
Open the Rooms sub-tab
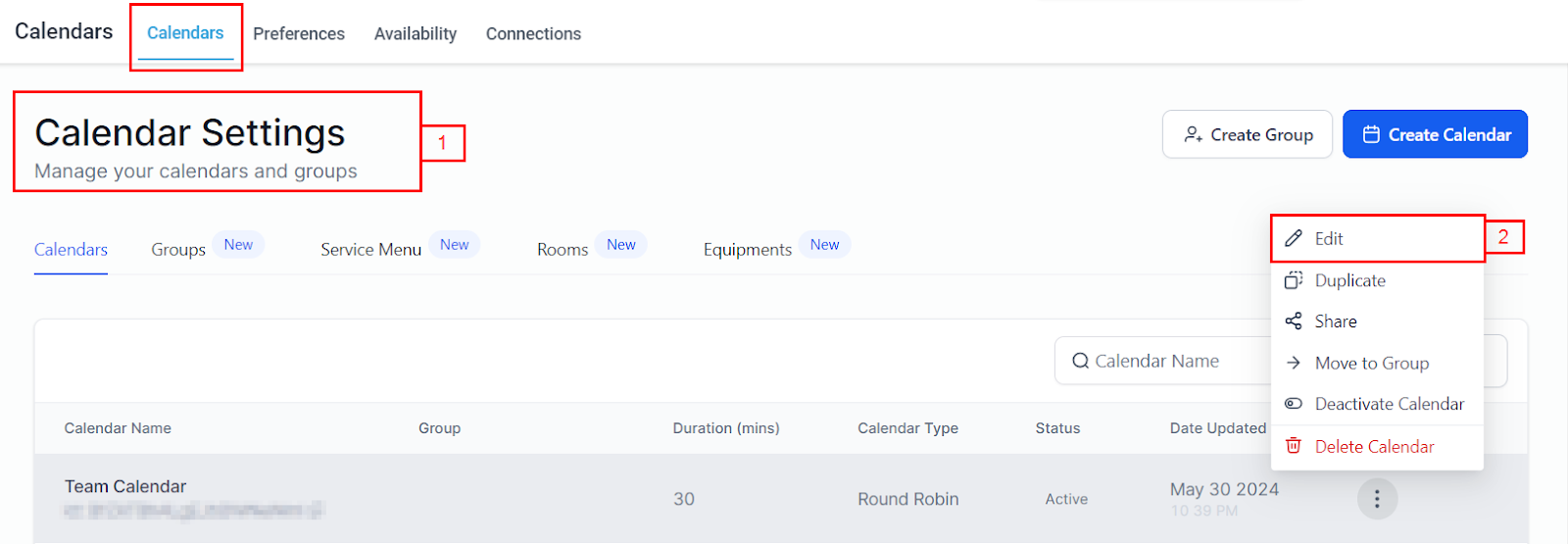tap(563, 250)
